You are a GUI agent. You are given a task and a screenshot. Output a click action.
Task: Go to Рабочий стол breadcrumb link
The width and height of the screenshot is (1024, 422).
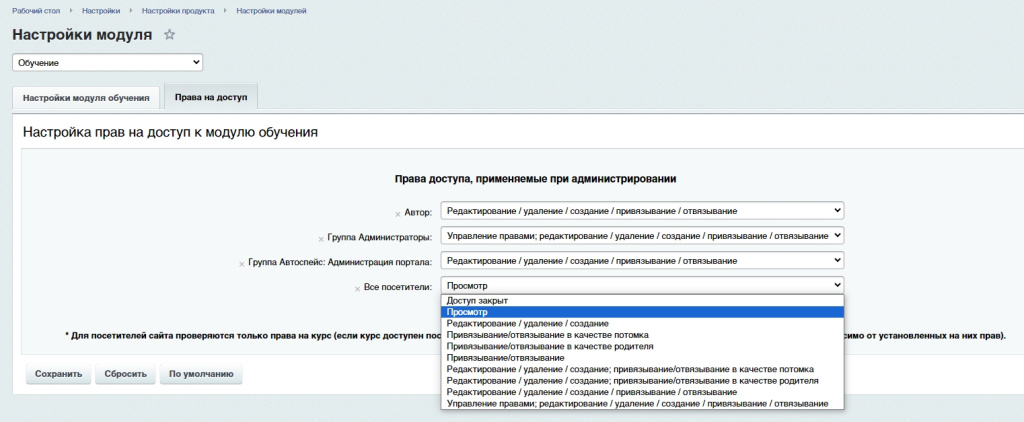pos(36,10)
